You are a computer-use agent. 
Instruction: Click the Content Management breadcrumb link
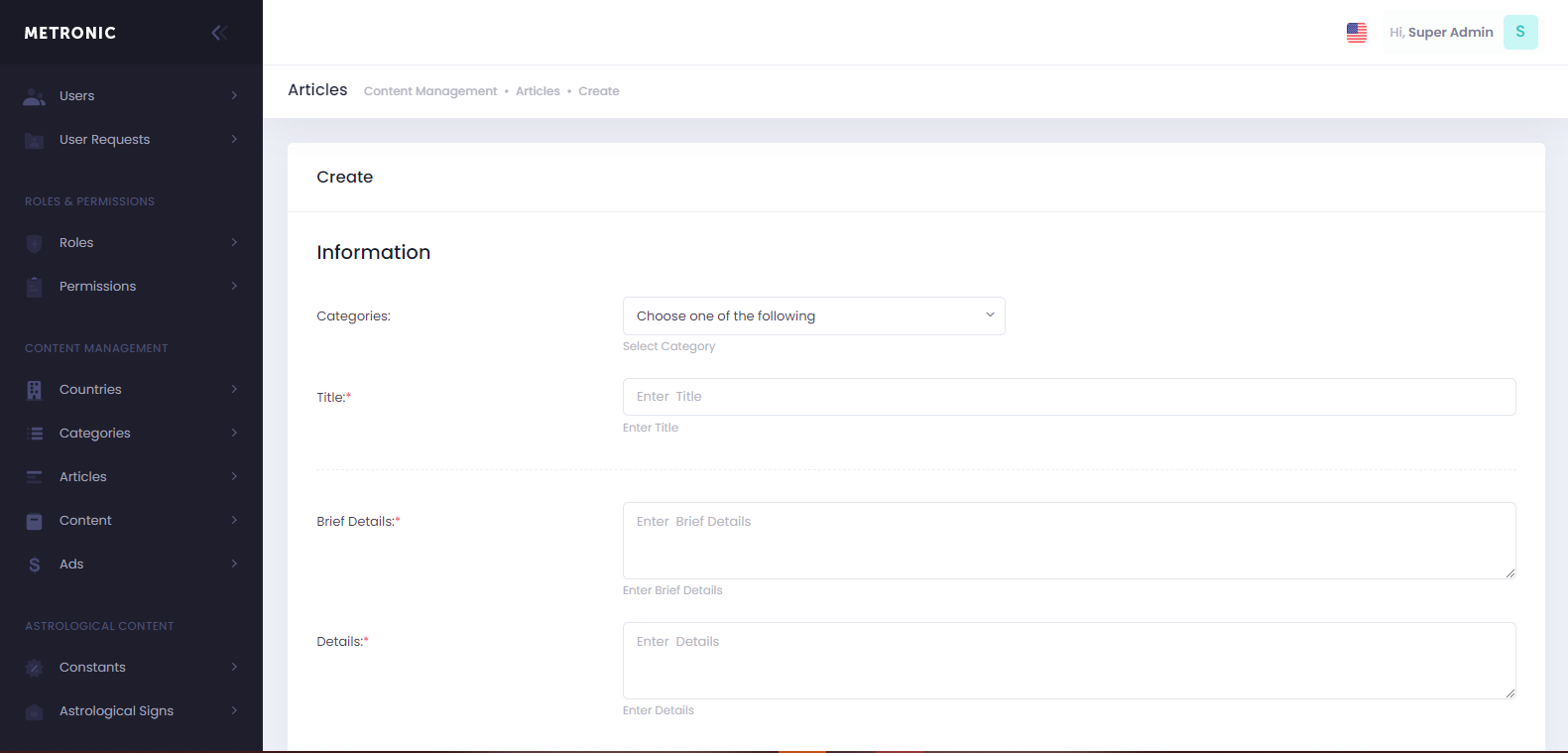click(430, 91)
